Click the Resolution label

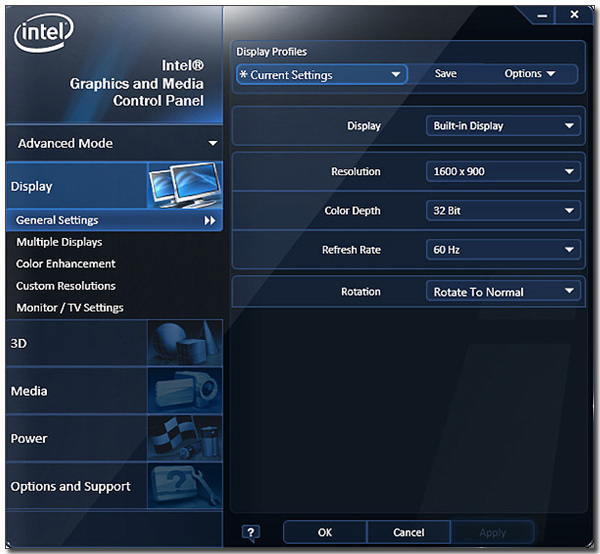pos(356,171)
